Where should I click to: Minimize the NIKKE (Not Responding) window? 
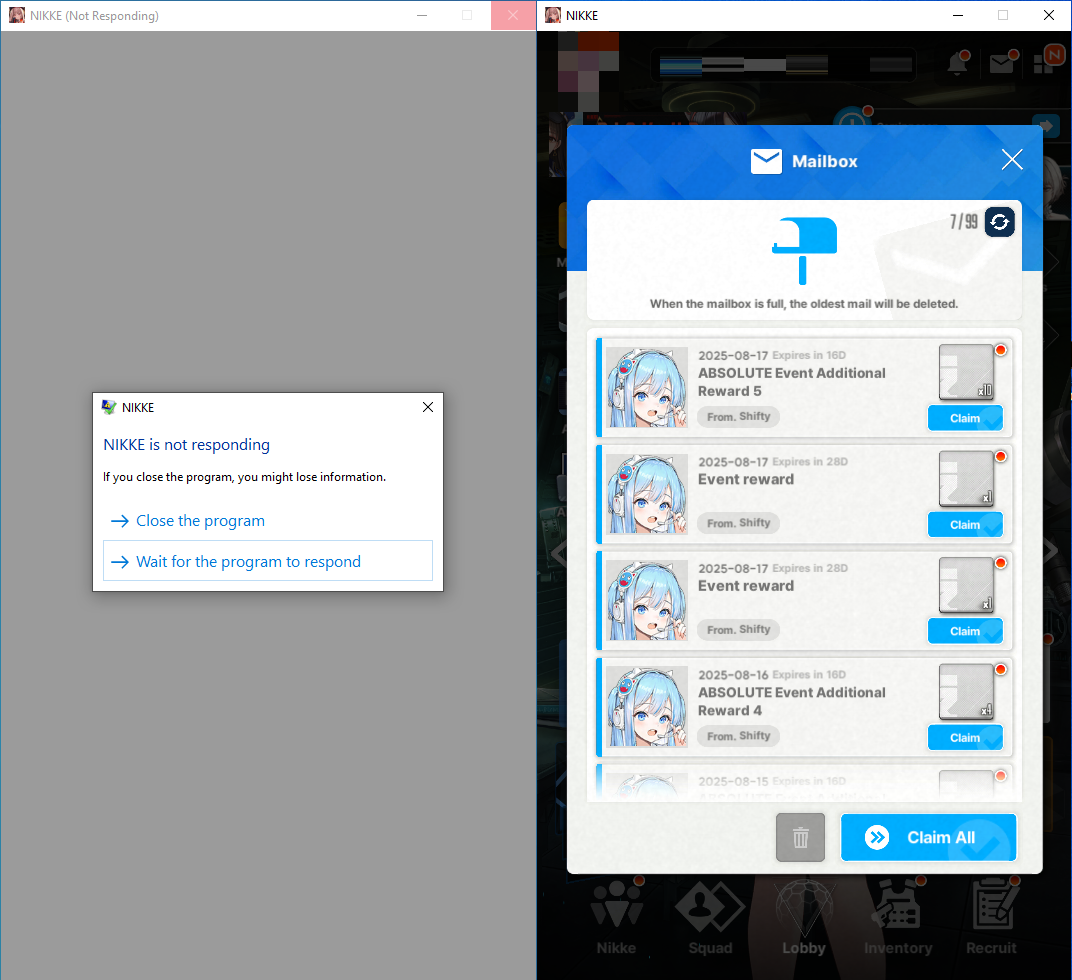tap(422, 15)
